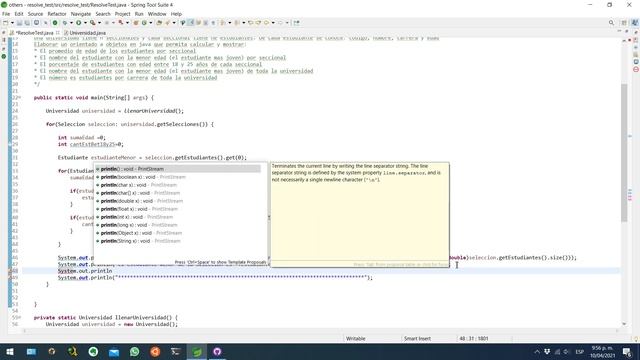Open the Refactor menu
The image size is (640, 360).
click(x=57, y=14)
